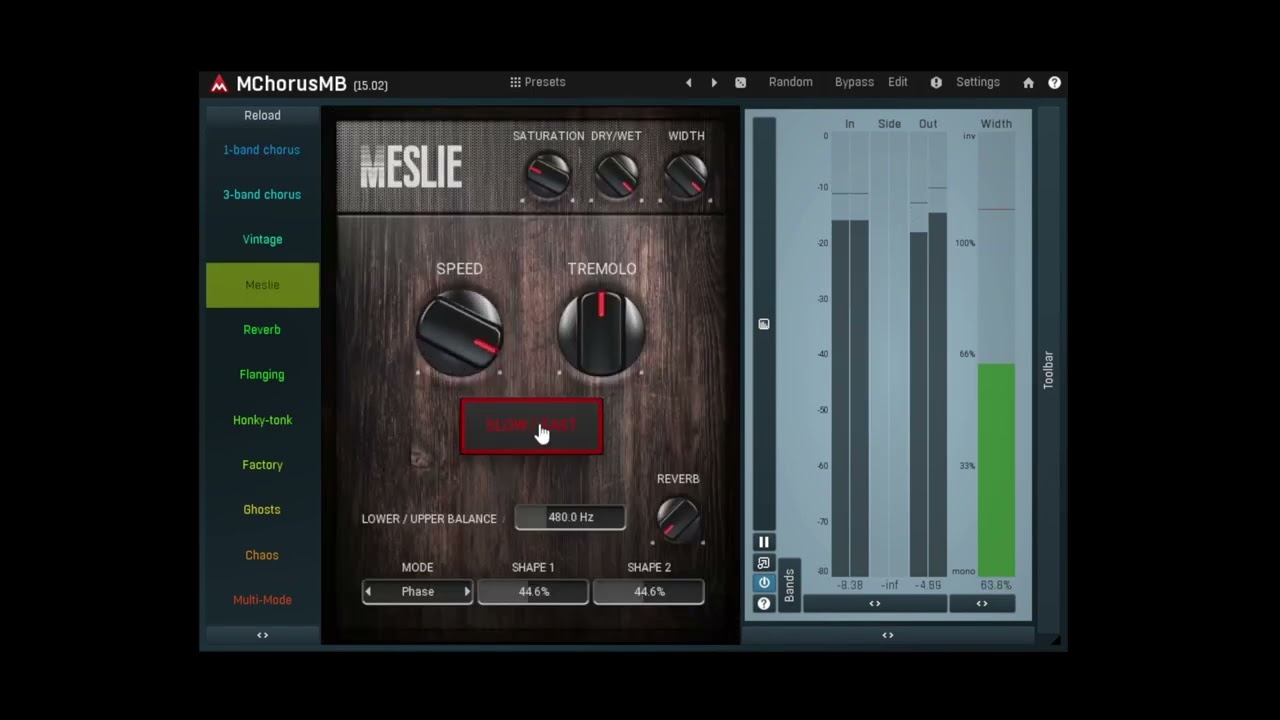The image size is (1280, 720).
Task: Collapse the device list with bottom arrows
Action: (x=262, y=635)
